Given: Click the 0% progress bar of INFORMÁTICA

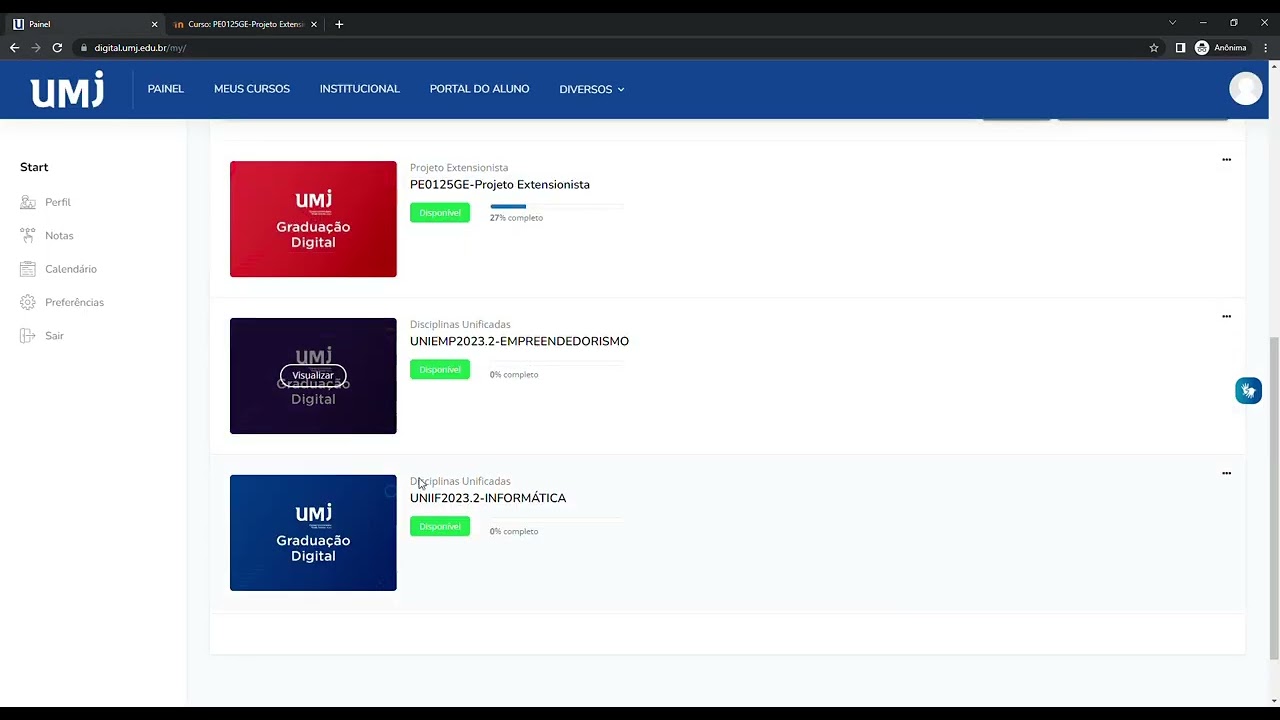Looking at the screenshot, I should tap(556, 521).
